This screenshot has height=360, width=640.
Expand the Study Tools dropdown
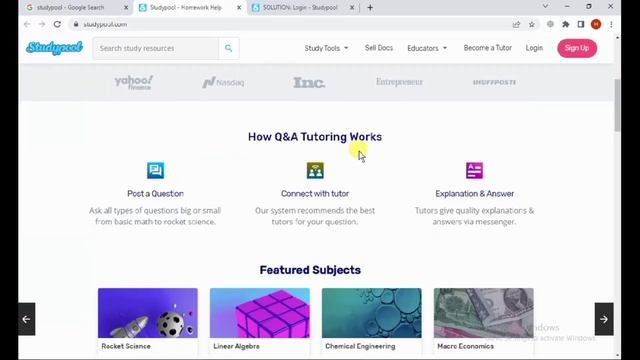coord(326,48)
